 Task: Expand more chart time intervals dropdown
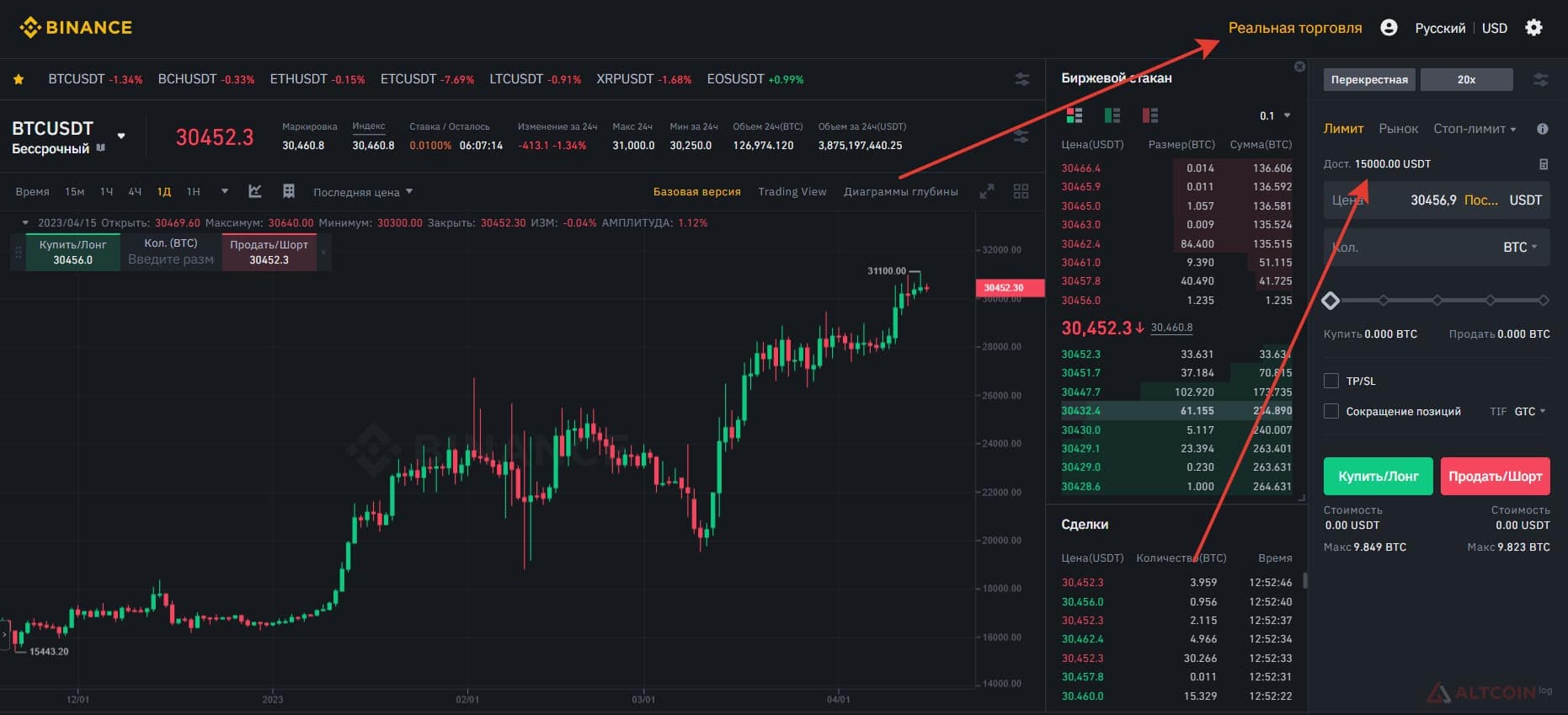click(x=225, y=191)
